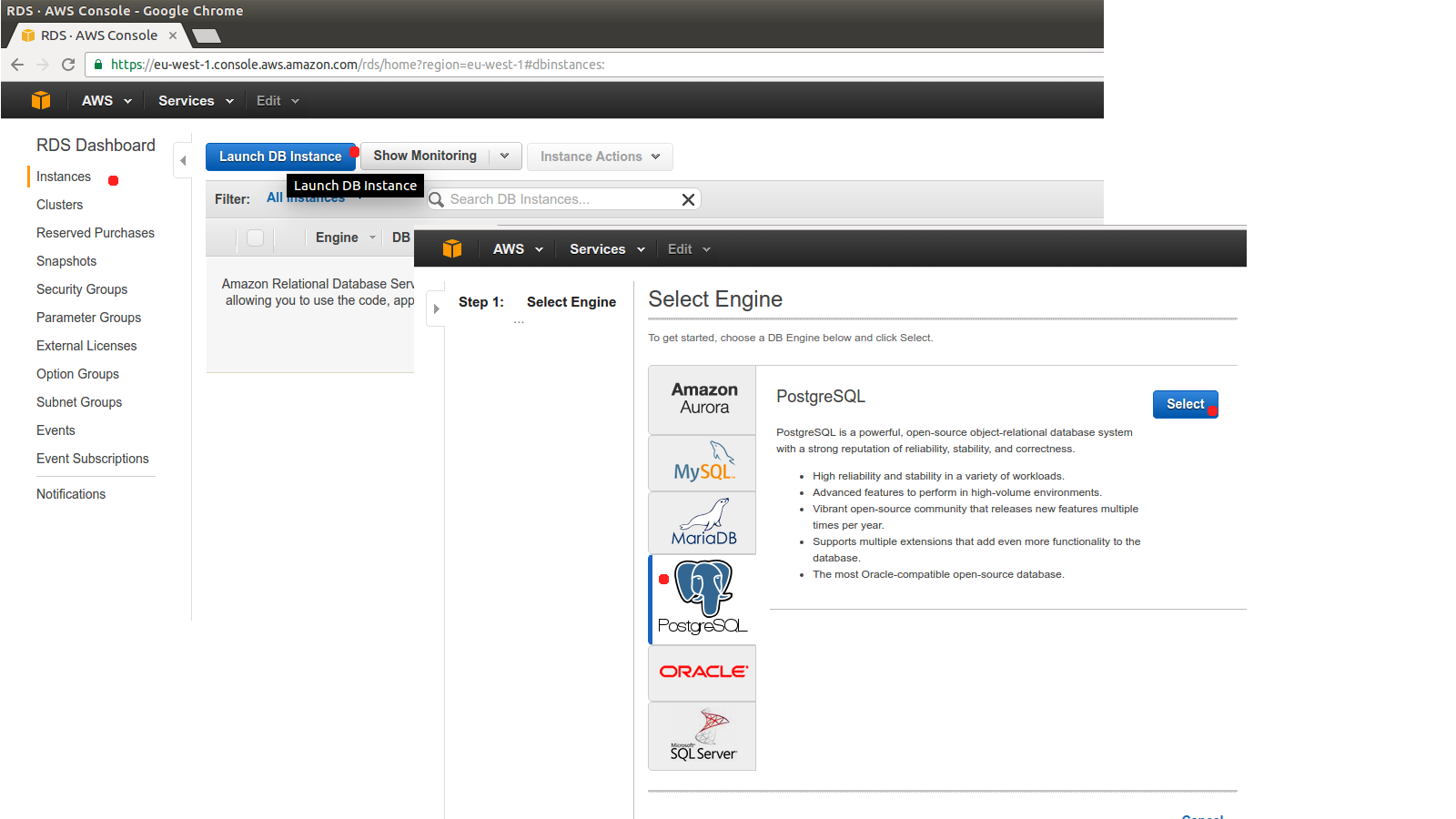Image resolution: width=1456 pixels, height=819 pixels.
Task: Click the Filter label
Action: pyautogui.click(x=232, y=199)
